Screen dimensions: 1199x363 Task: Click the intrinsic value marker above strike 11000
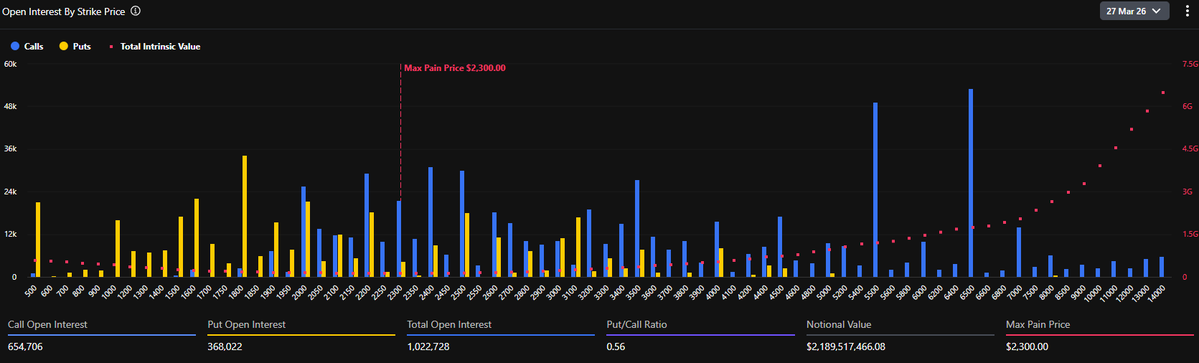coord(1115,147)
